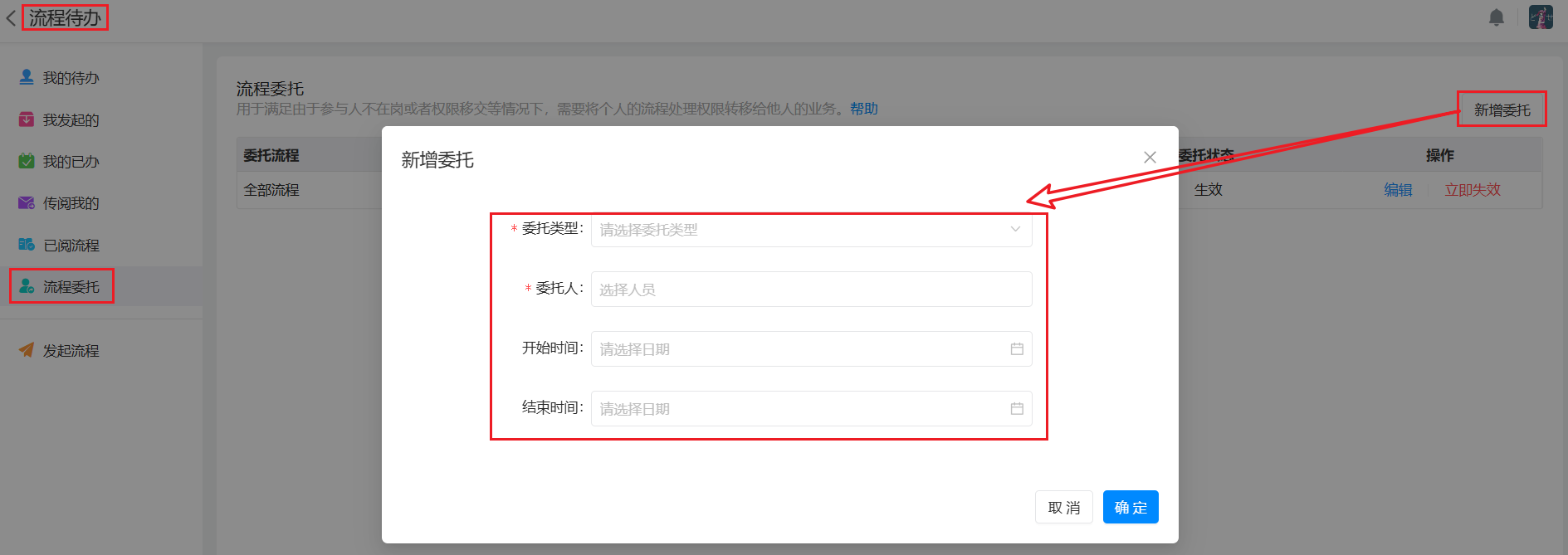The width and height of the screenshot is (1568, 555).
Task: Select 流程委托 in the sidebar menu
Action: click(71, 287)
